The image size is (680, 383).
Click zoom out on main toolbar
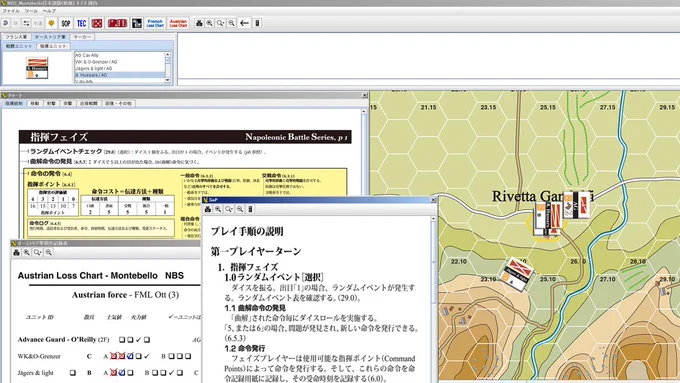pyautogui.click(x=232, y=23)
